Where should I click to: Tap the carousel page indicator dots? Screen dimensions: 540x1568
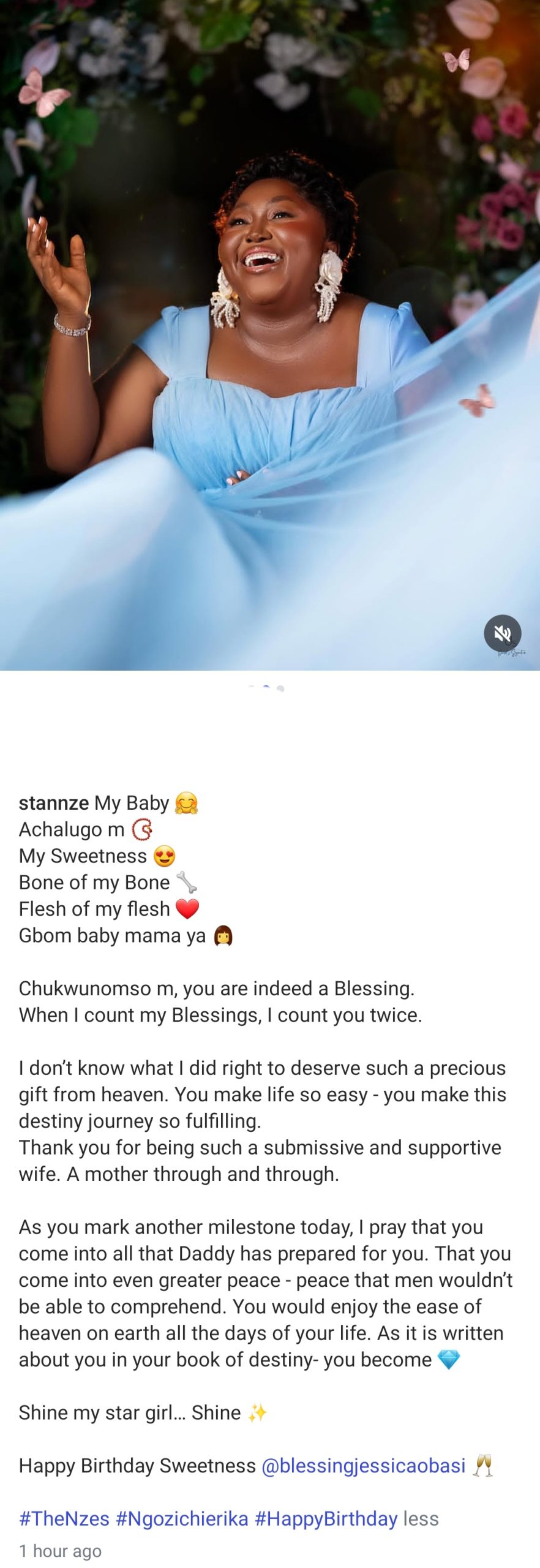(267, 688)
